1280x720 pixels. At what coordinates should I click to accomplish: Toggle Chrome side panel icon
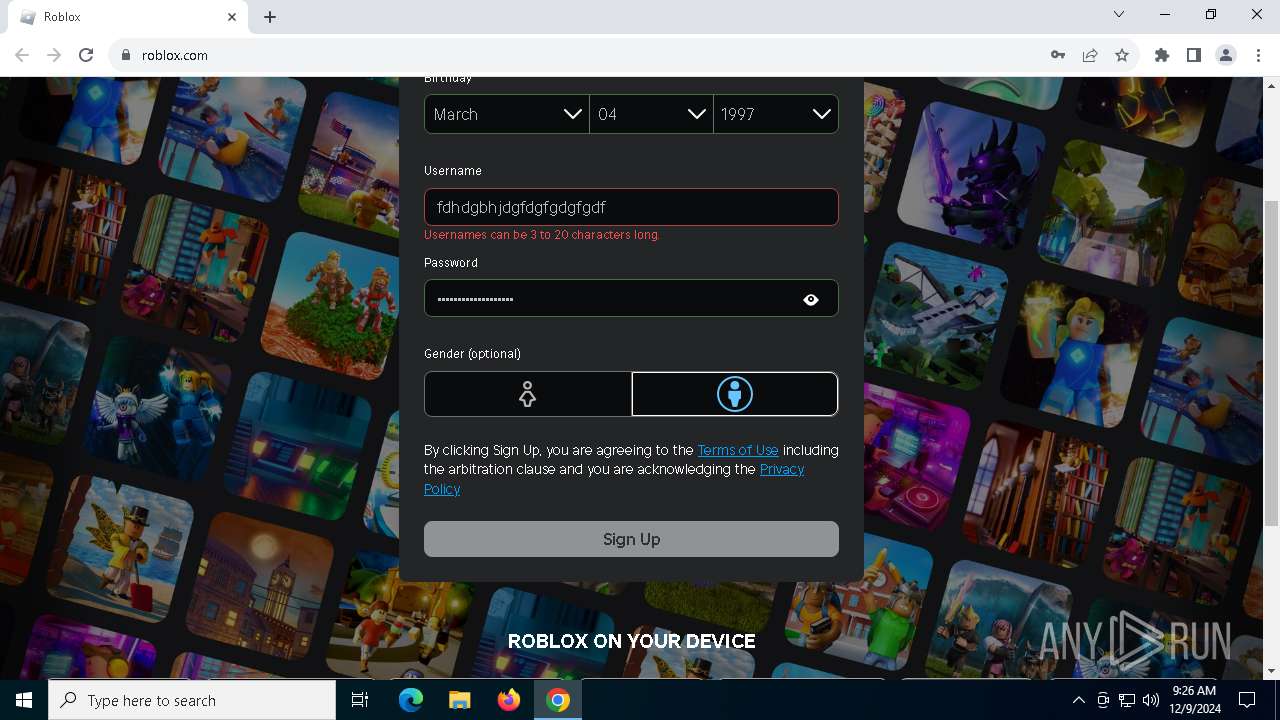(x=1194, y=55)
